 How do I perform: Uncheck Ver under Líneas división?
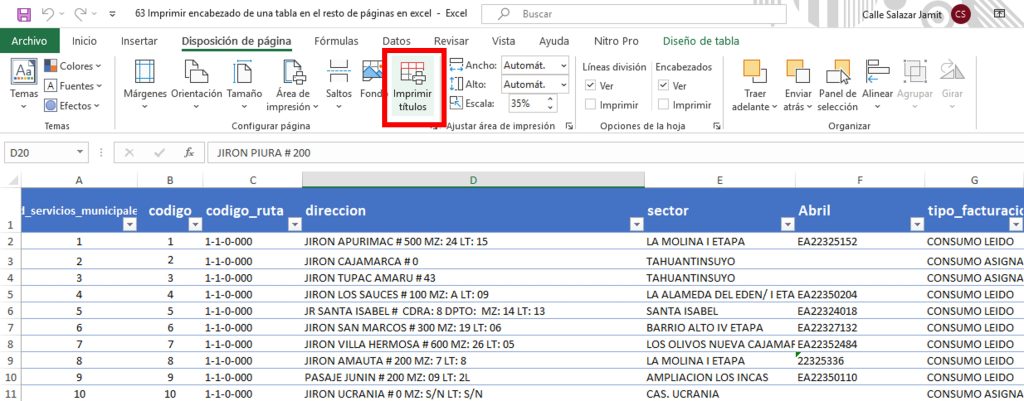[x=590, y=86]
